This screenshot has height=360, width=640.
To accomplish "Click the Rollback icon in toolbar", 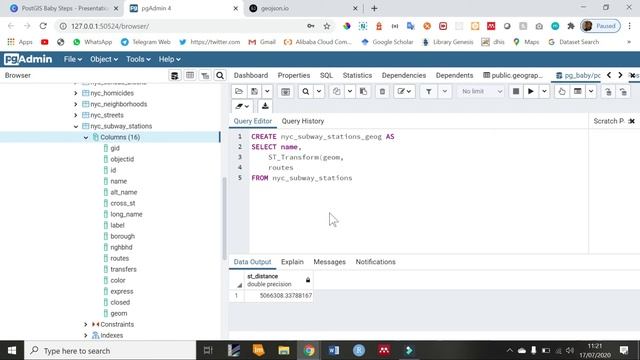I will pyautogui.click(x=623, y=91).
